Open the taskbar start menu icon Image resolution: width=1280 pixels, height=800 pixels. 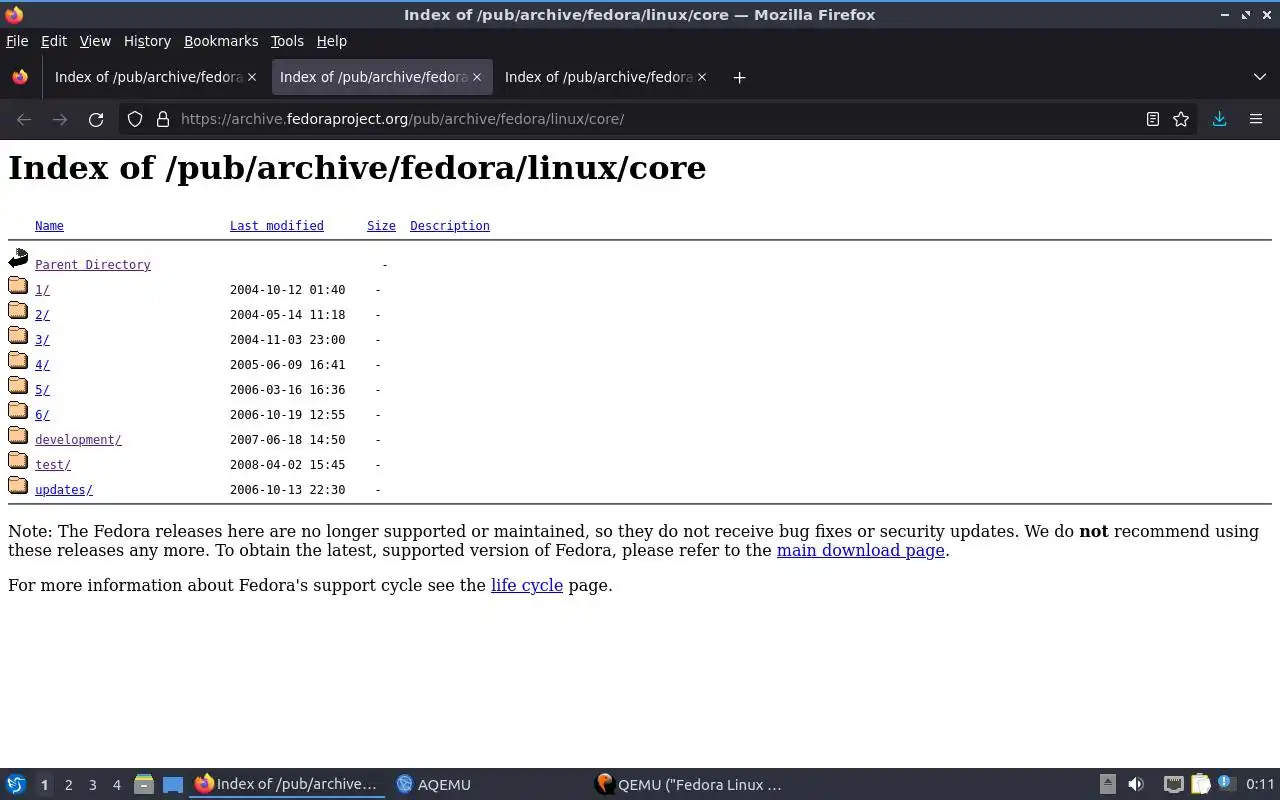pos(16,785)
